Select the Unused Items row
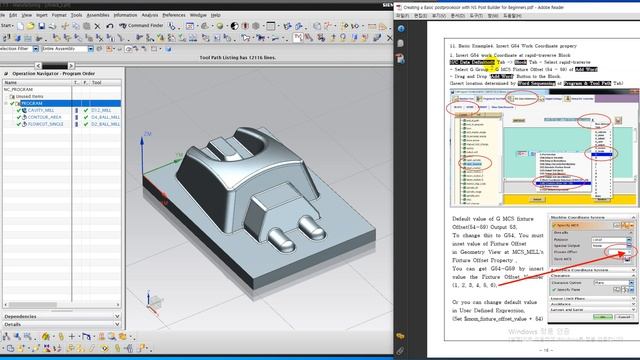640x360 pixels. [x=61, y=96]
